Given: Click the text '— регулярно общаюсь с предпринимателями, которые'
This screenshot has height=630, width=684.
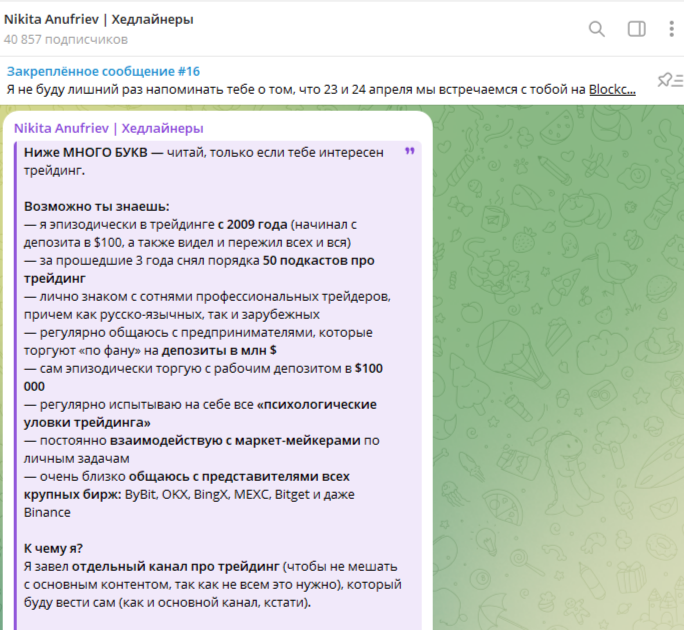Looking at the screenshot, I should click(198, 332).
